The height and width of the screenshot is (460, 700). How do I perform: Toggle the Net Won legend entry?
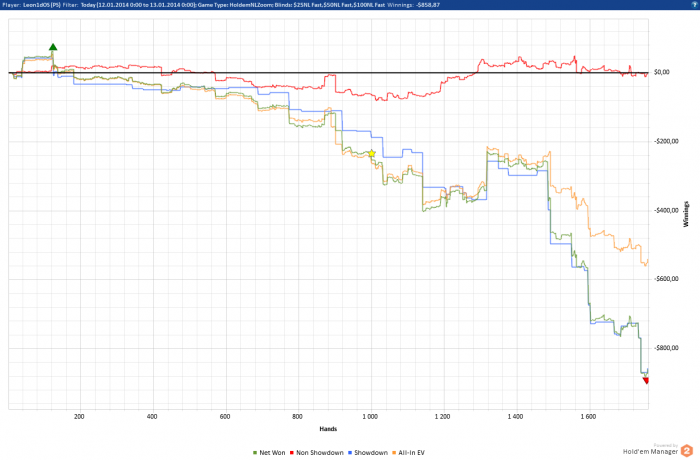[x=269, y=452]
